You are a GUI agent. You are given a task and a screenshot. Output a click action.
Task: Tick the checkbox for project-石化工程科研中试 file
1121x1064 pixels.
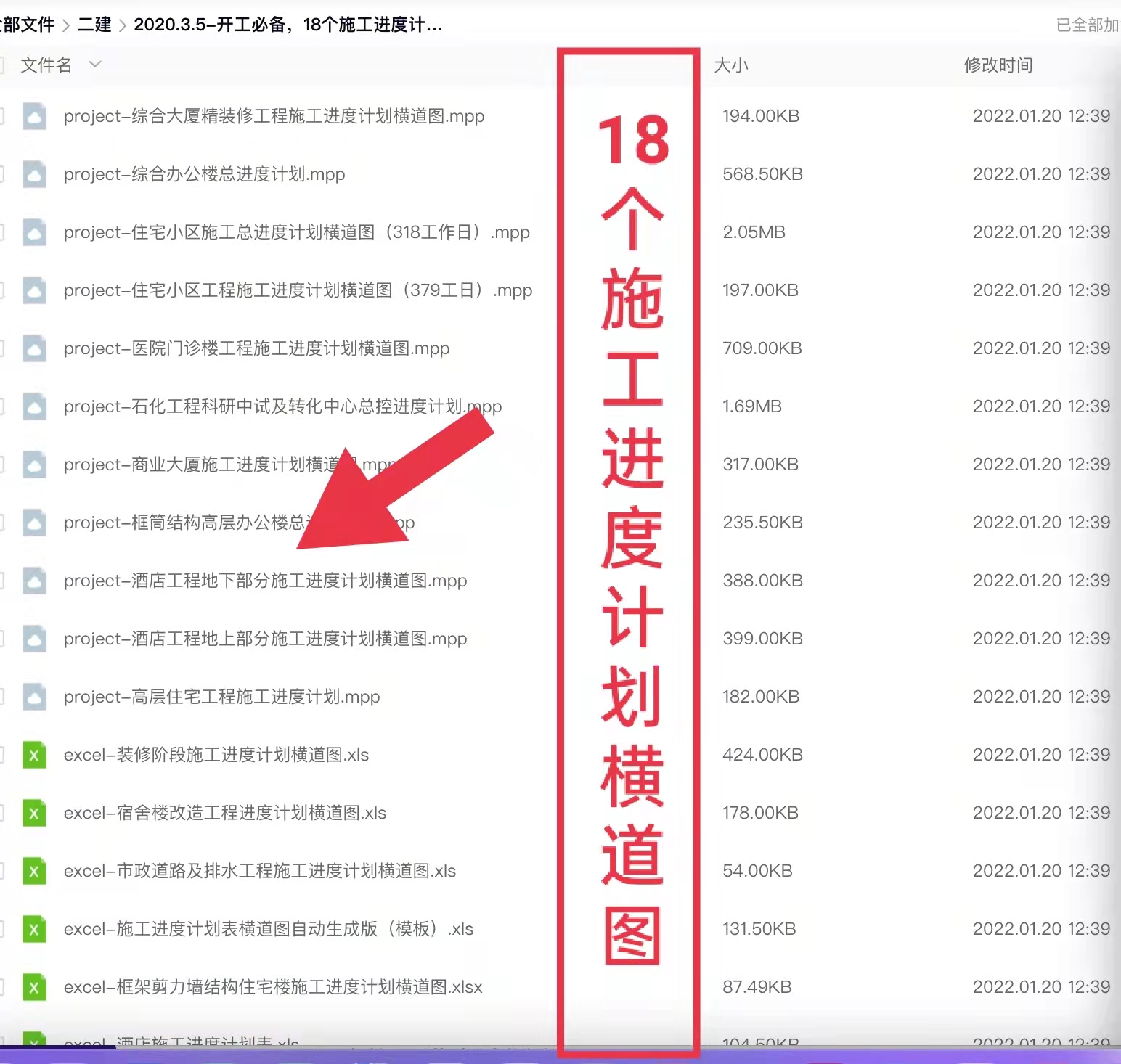(1, 406)
